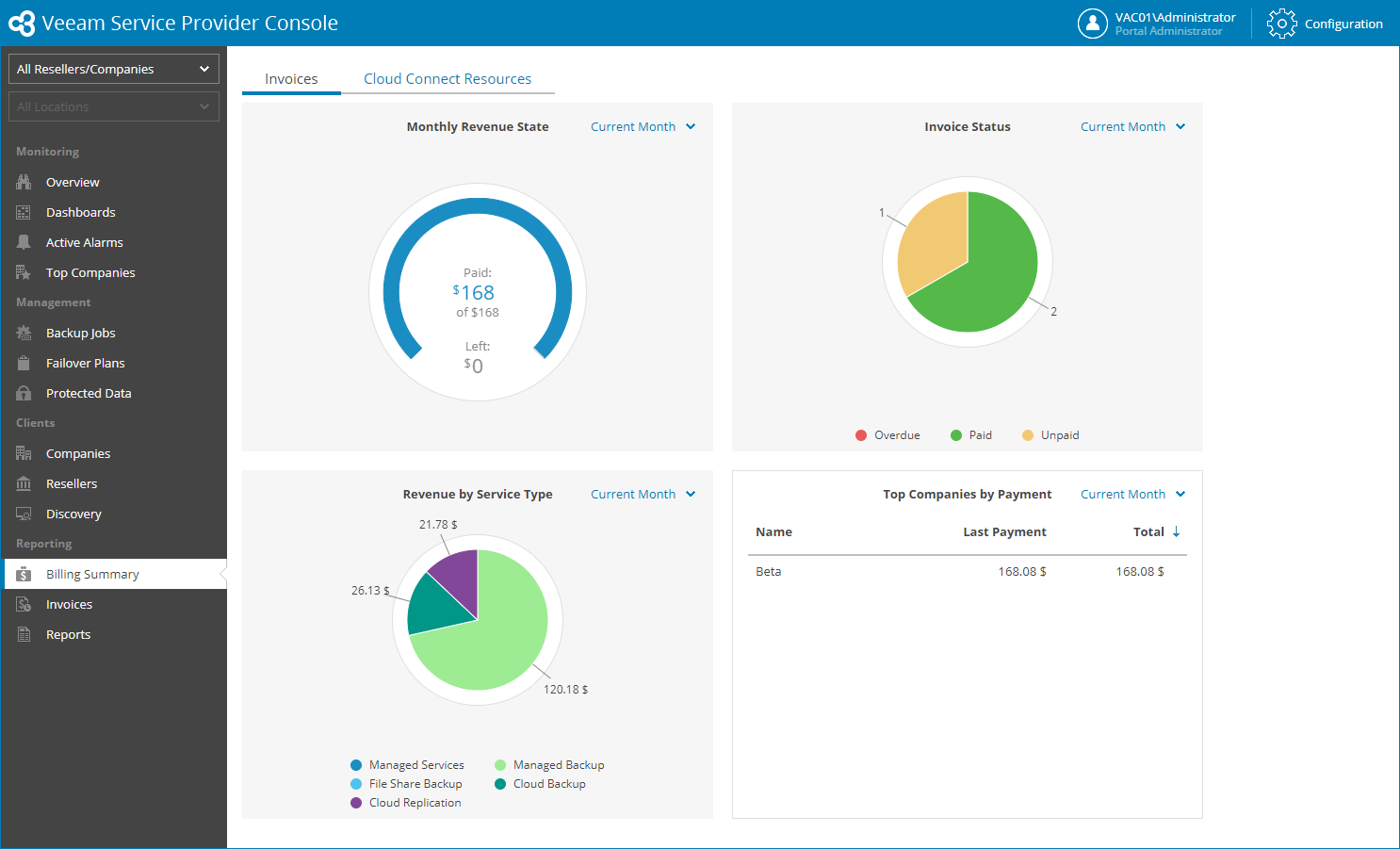
Task: Toggle the Overdue legend item
Action: 887,435
